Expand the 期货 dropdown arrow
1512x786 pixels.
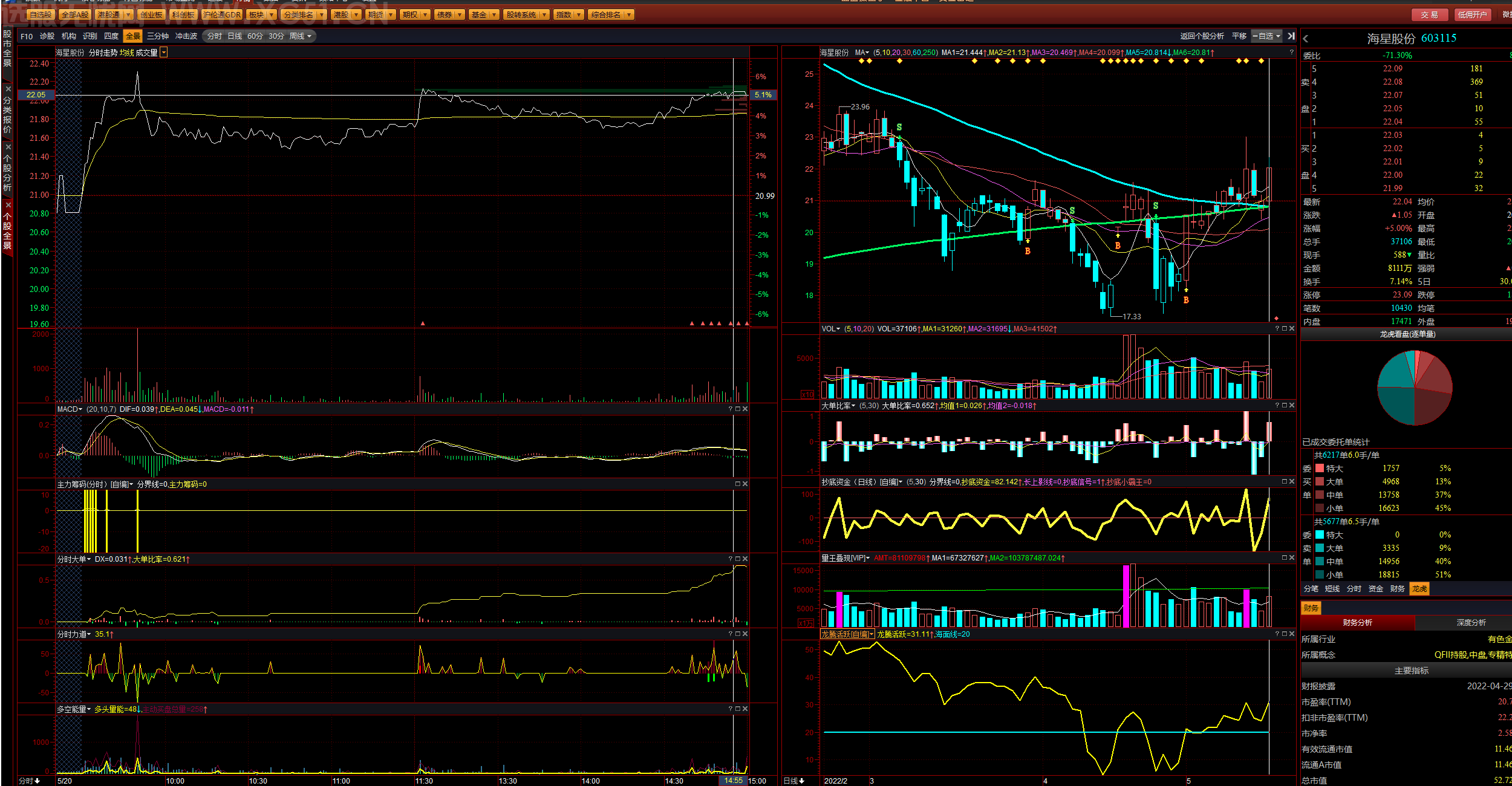click(391, 15)
